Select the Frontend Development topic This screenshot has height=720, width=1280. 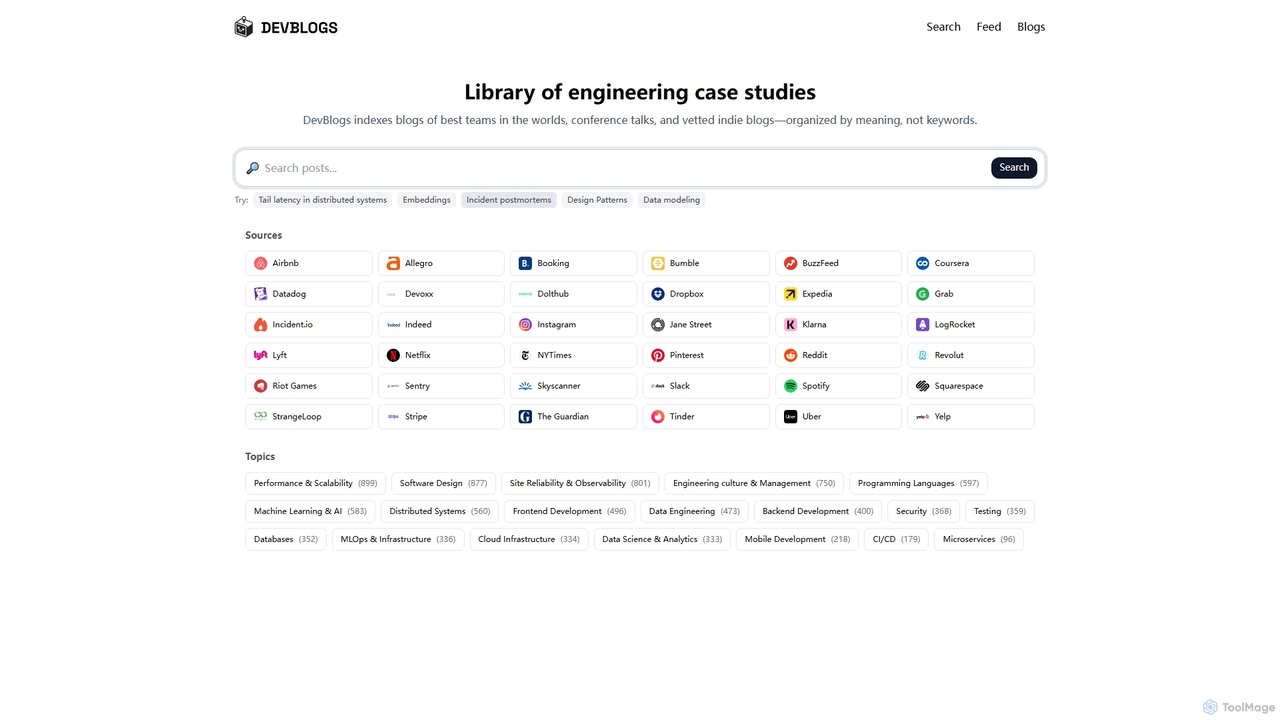tap(569, 511)
